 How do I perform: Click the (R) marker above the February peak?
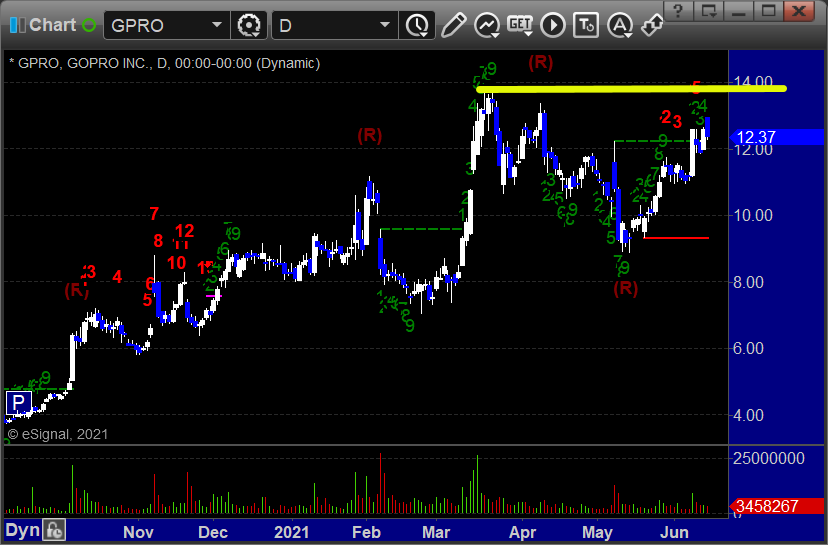[370, 135]
